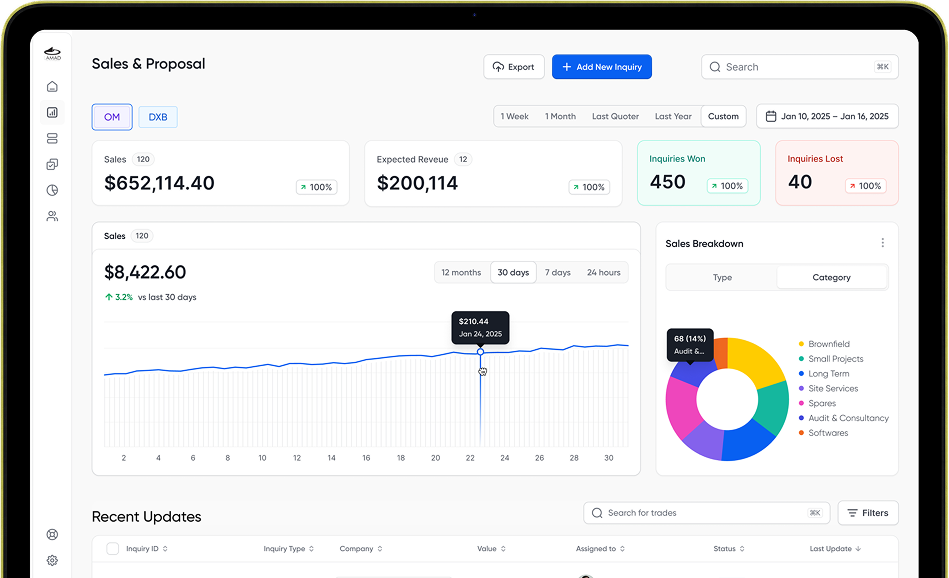Click the chart data point at Jan 24, 2025

point(480,352)
